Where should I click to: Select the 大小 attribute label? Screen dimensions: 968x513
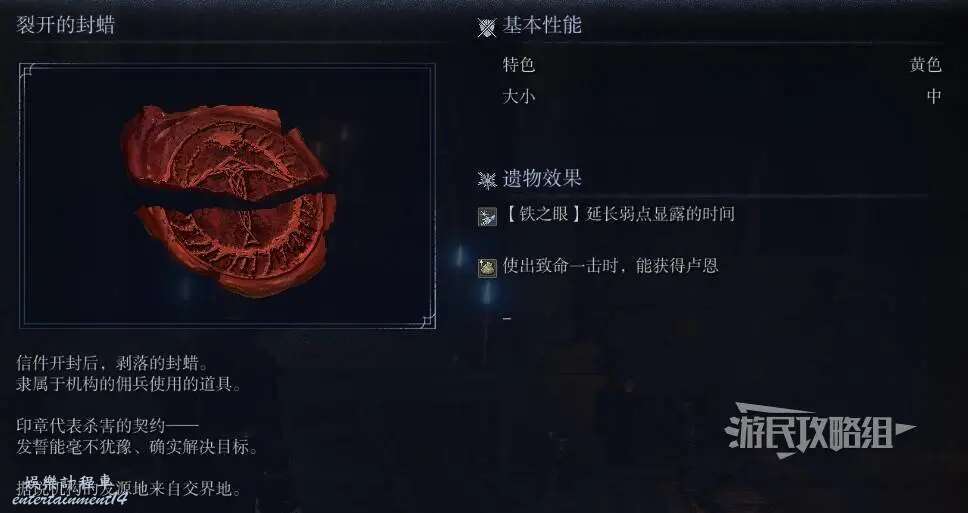point(519,96)
